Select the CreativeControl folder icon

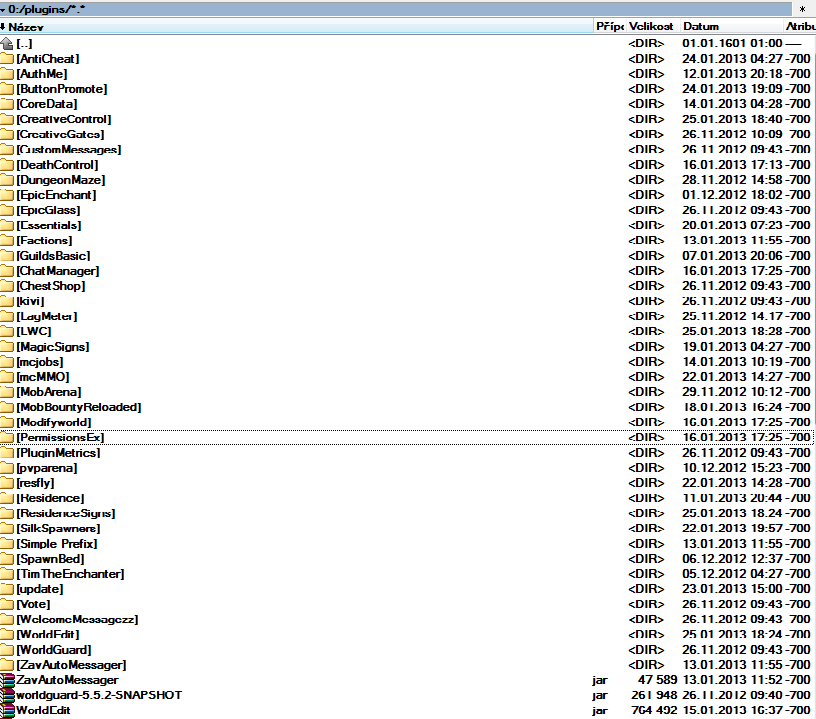7,119
